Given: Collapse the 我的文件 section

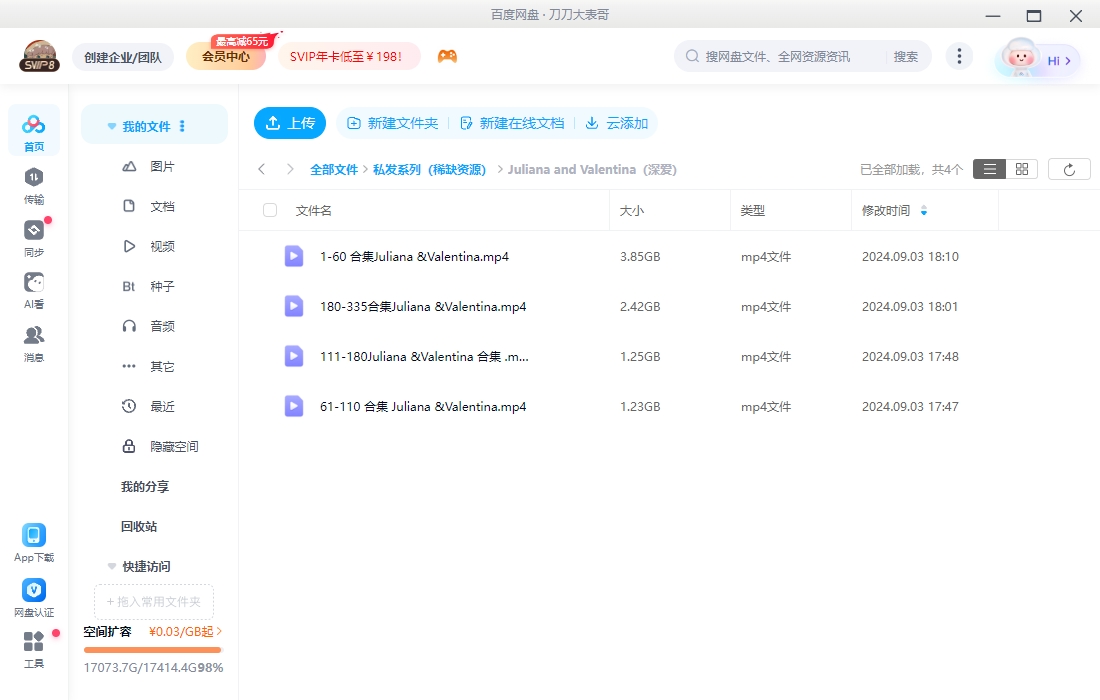Looking at the screenshot, I should (111, 124).
